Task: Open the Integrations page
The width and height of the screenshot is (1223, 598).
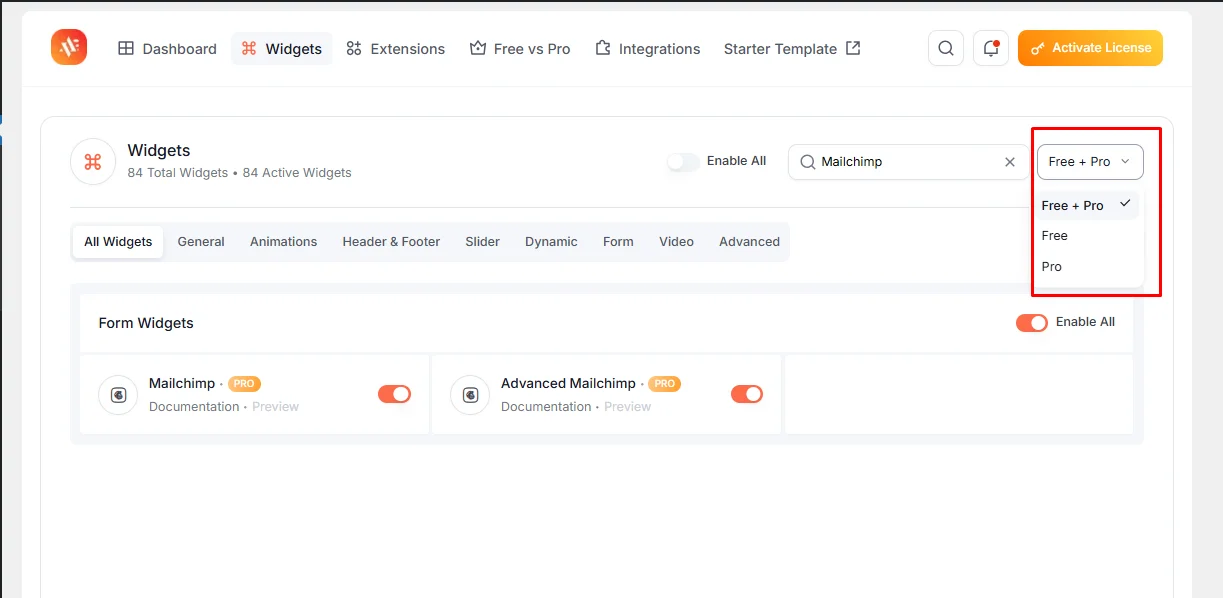Action: (x=647, y=49)
